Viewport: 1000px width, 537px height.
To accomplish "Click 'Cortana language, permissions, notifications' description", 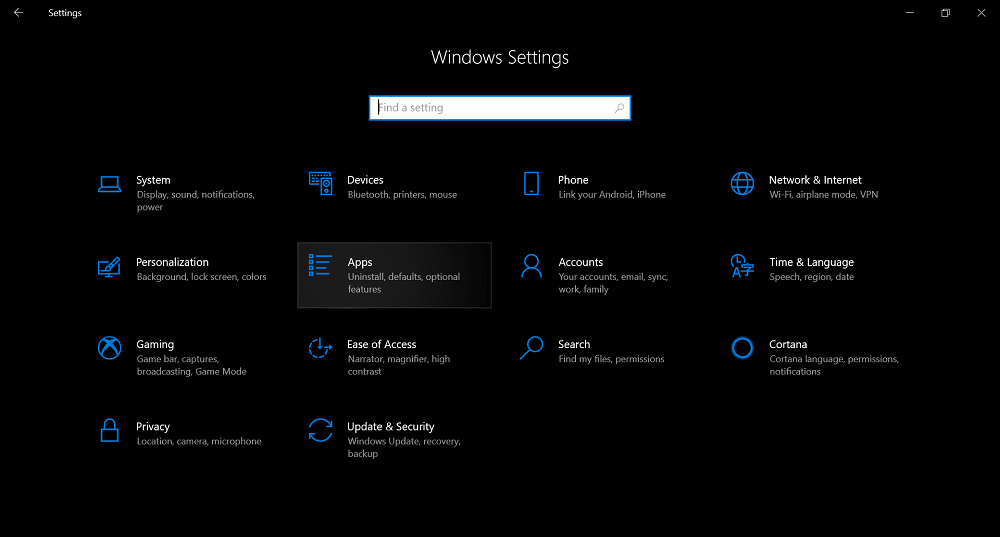I will (834, 365).
